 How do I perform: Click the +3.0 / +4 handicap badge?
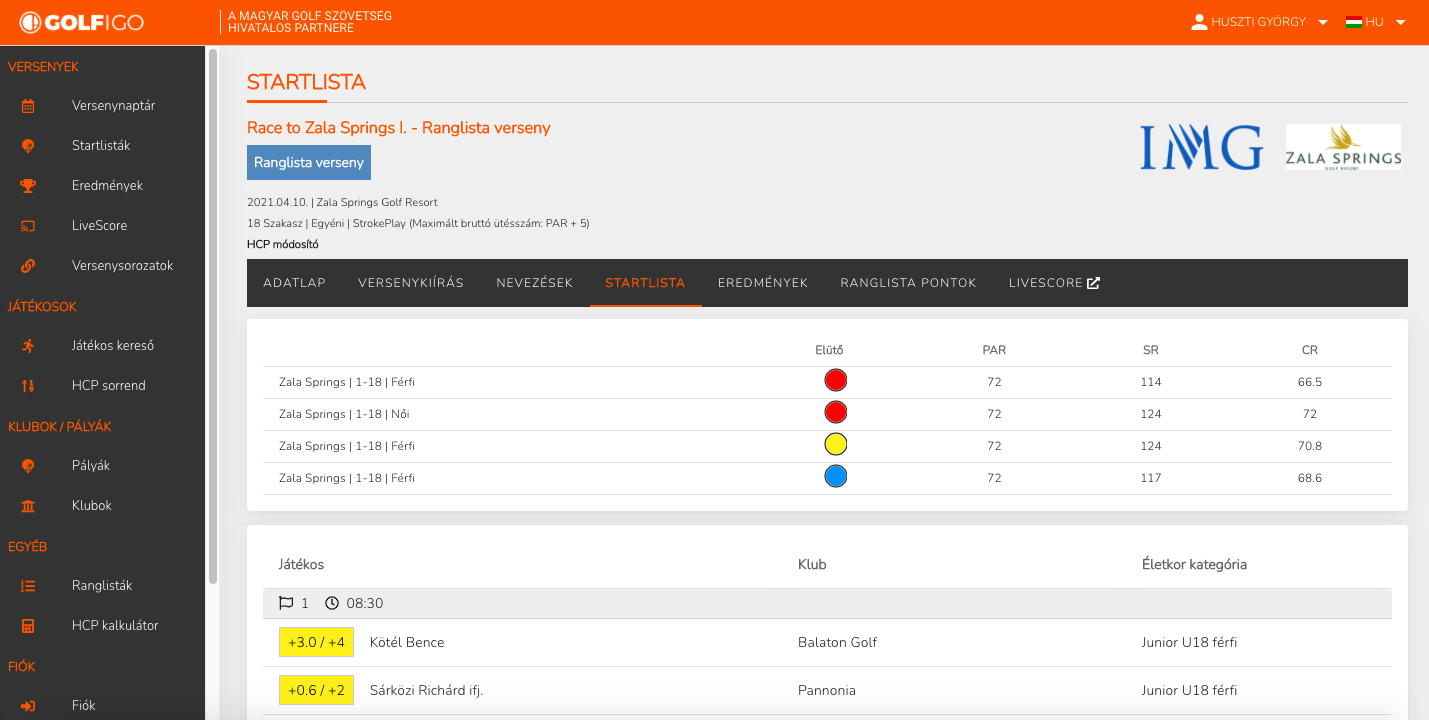316,642
